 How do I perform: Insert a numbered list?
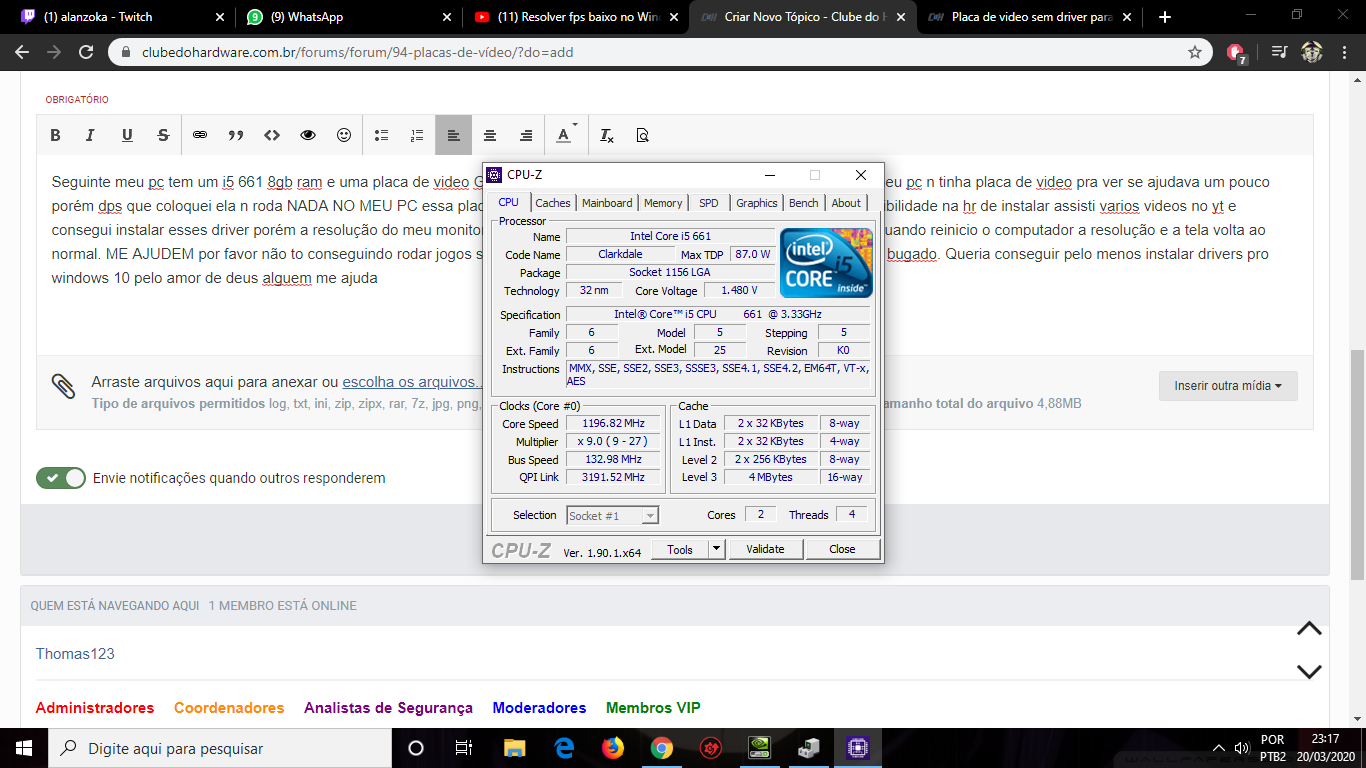417,135
